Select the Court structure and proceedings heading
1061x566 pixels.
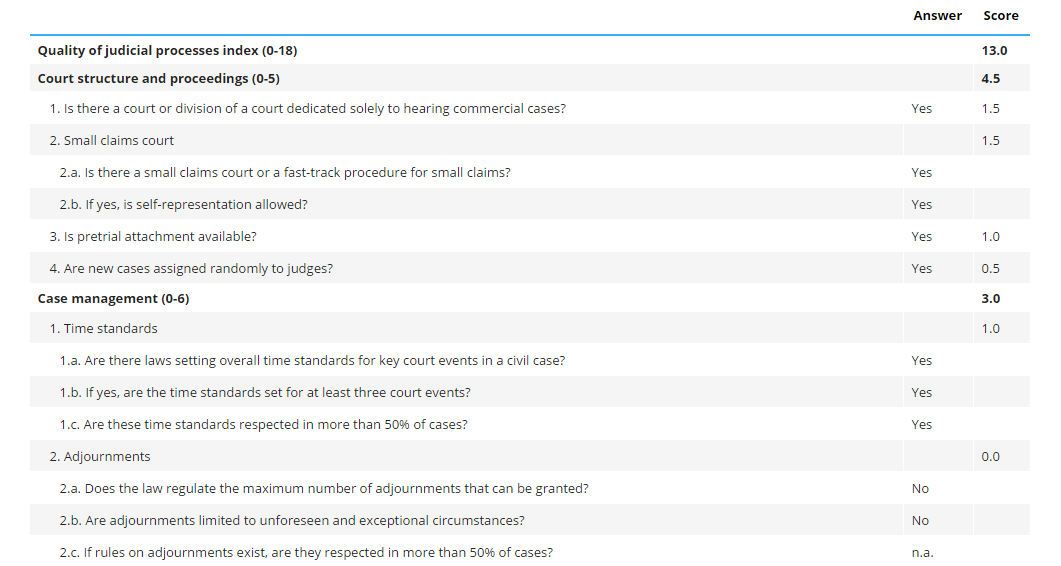(158, 78)
